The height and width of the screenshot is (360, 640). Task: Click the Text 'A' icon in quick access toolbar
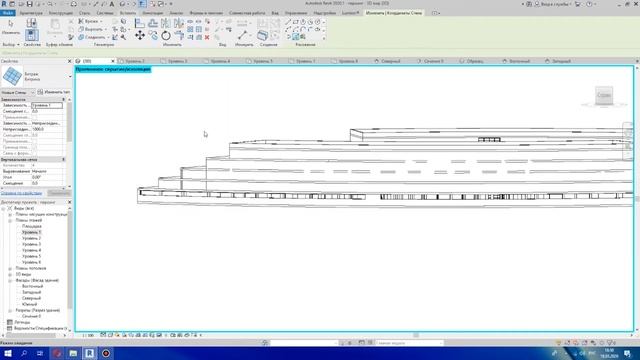pos(111,4)
